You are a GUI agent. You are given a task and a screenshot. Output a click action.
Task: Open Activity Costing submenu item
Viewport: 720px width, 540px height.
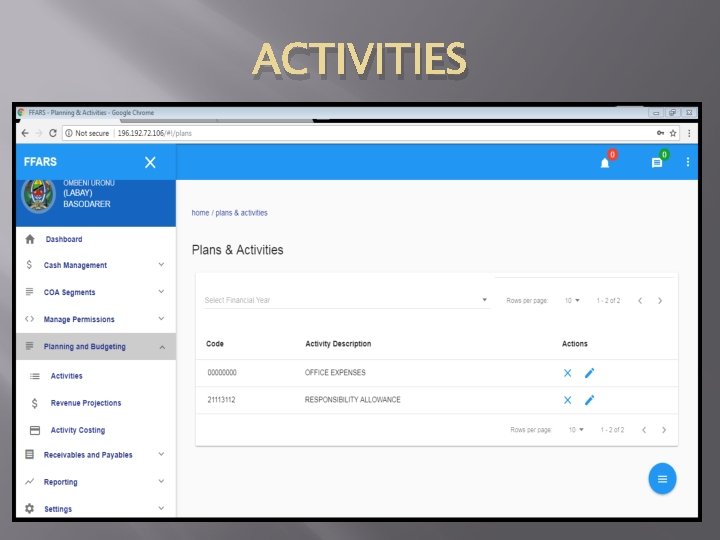tap(78, 430)
